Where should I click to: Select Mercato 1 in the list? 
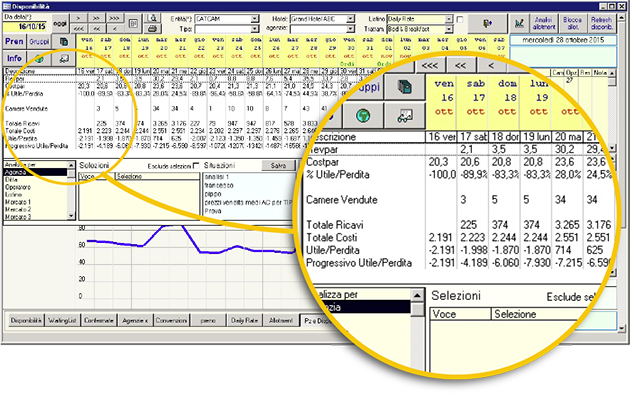pyautogui.click(x=36, y=202)
